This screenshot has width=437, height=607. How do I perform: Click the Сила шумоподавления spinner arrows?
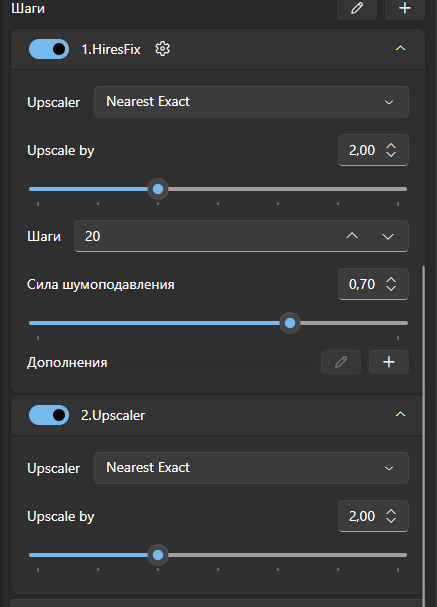(x=391, y=284)
